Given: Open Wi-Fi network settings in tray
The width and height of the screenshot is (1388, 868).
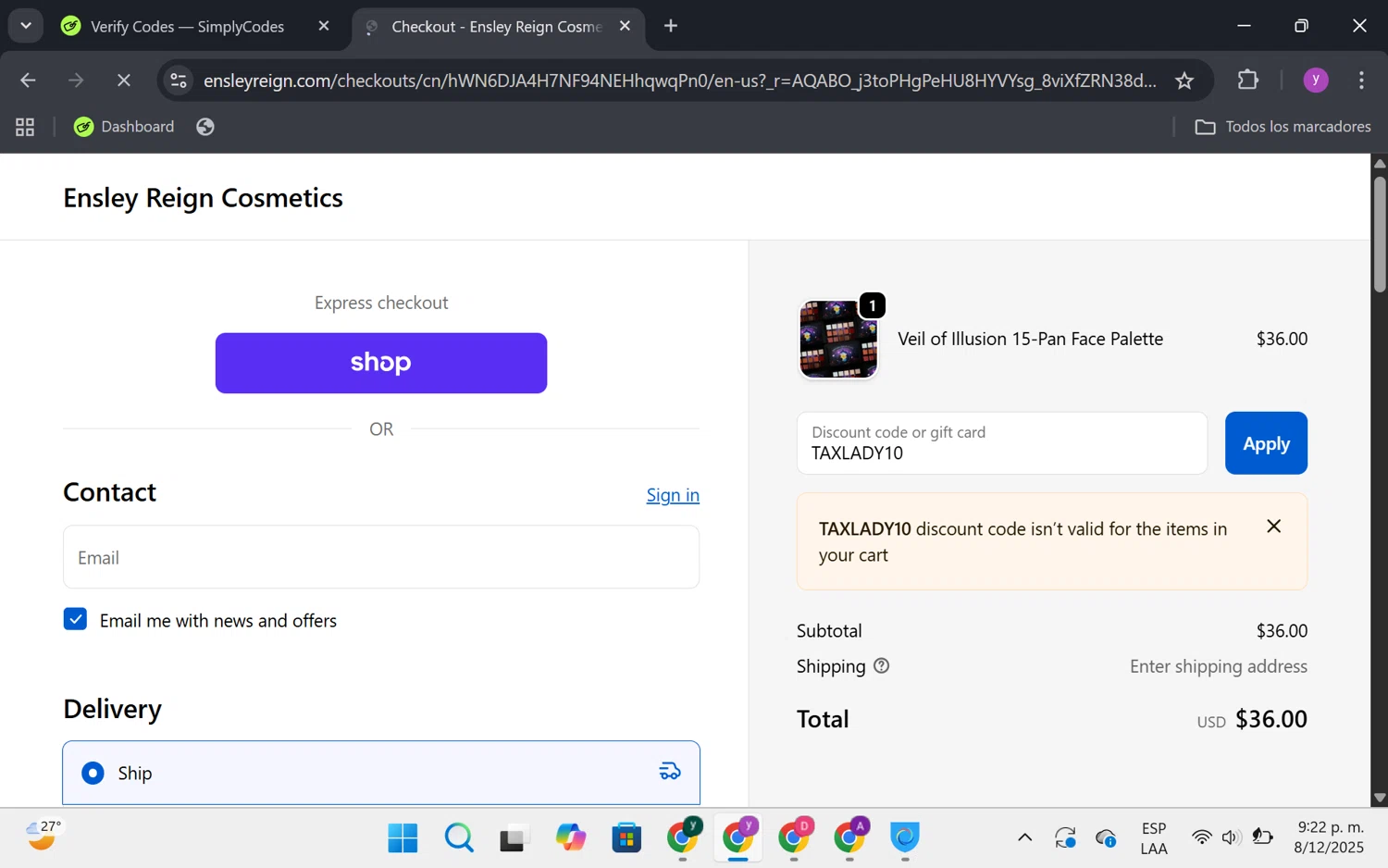Looking at the screenshot, I should (1201, 837).
